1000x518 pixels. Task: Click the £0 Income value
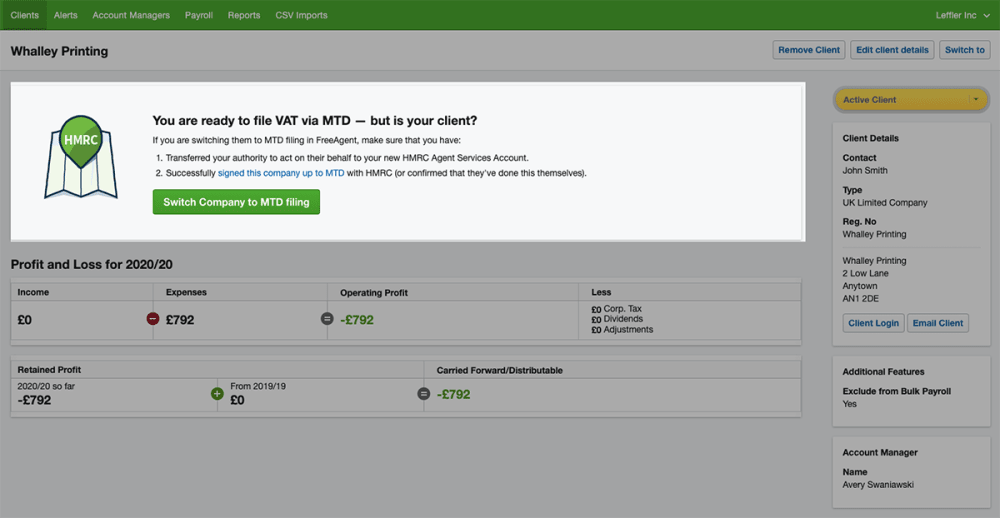pyautogui.click(x=25, y=320)
